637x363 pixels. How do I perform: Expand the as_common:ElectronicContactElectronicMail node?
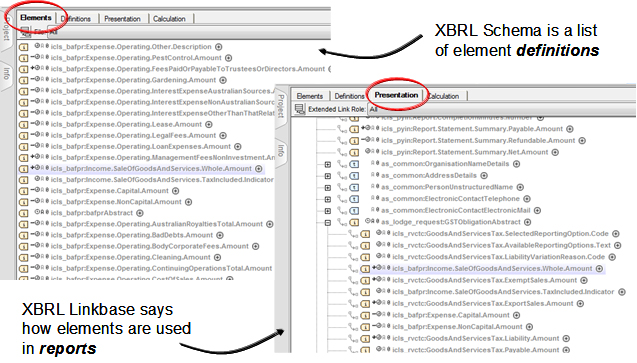(327, 211)
